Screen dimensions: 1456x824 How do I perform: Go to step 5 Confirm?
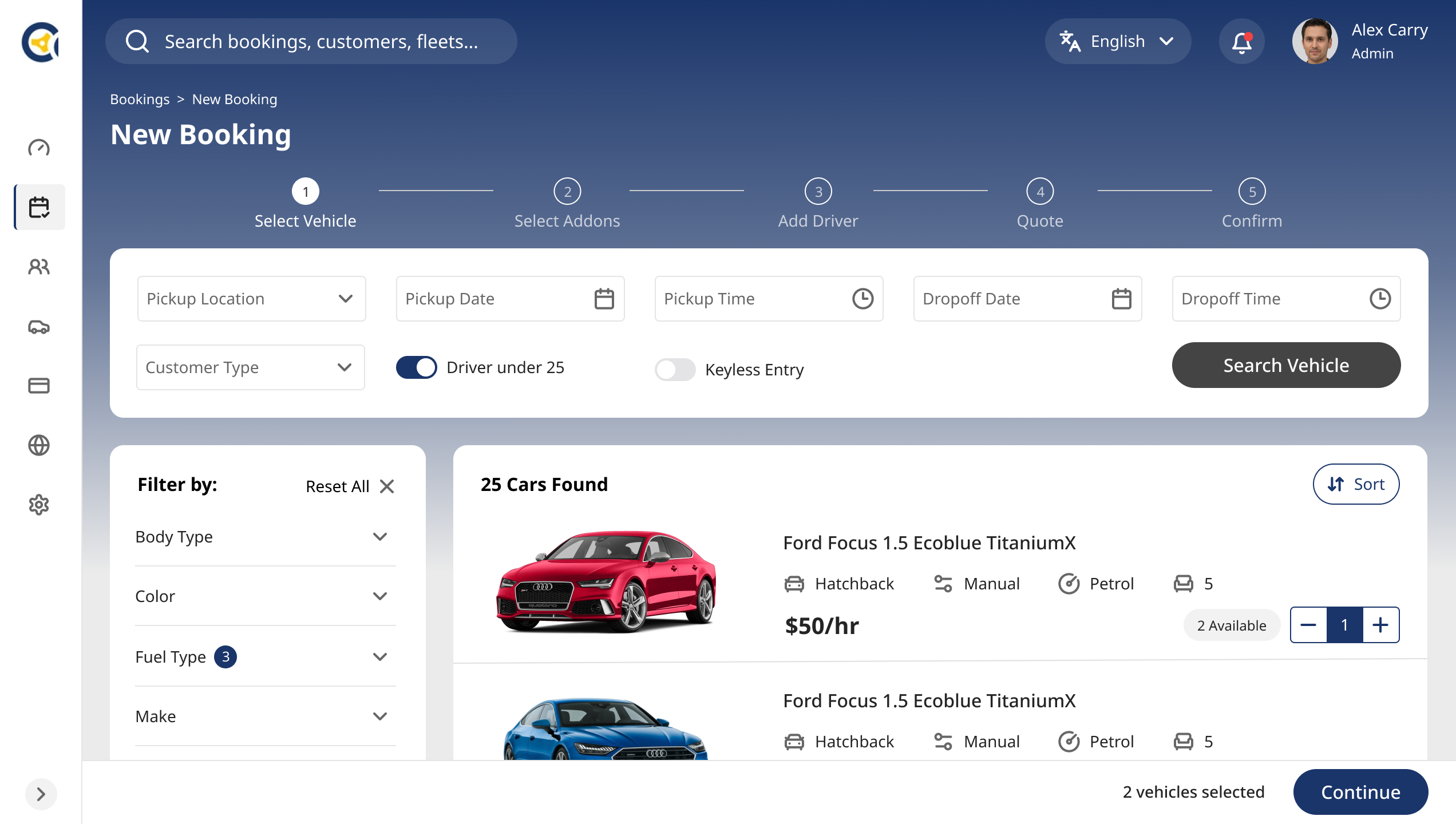click(1252, 204)
